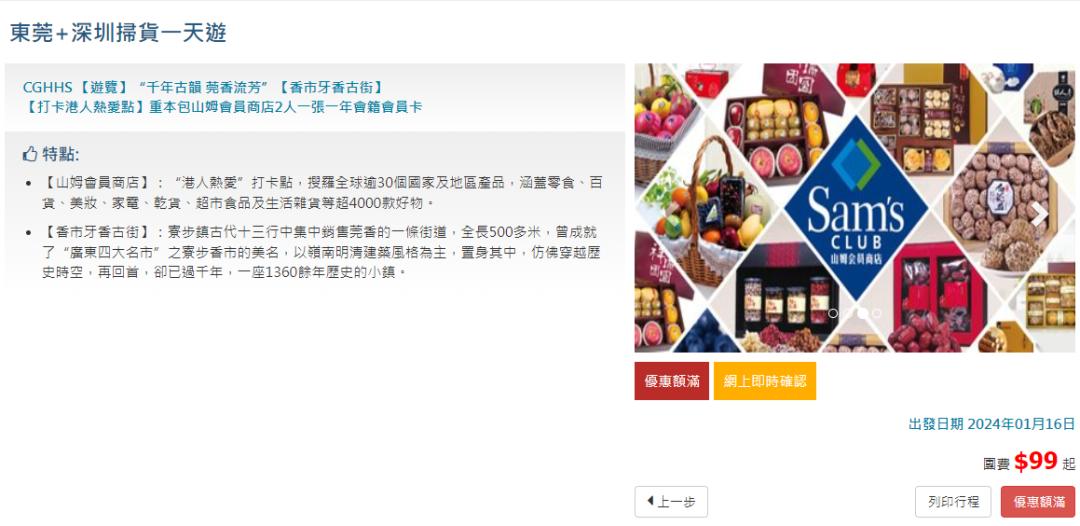Click the 列印行程 print itinerary button
This screenshot has width=1080, height=526.
[953, 502]
